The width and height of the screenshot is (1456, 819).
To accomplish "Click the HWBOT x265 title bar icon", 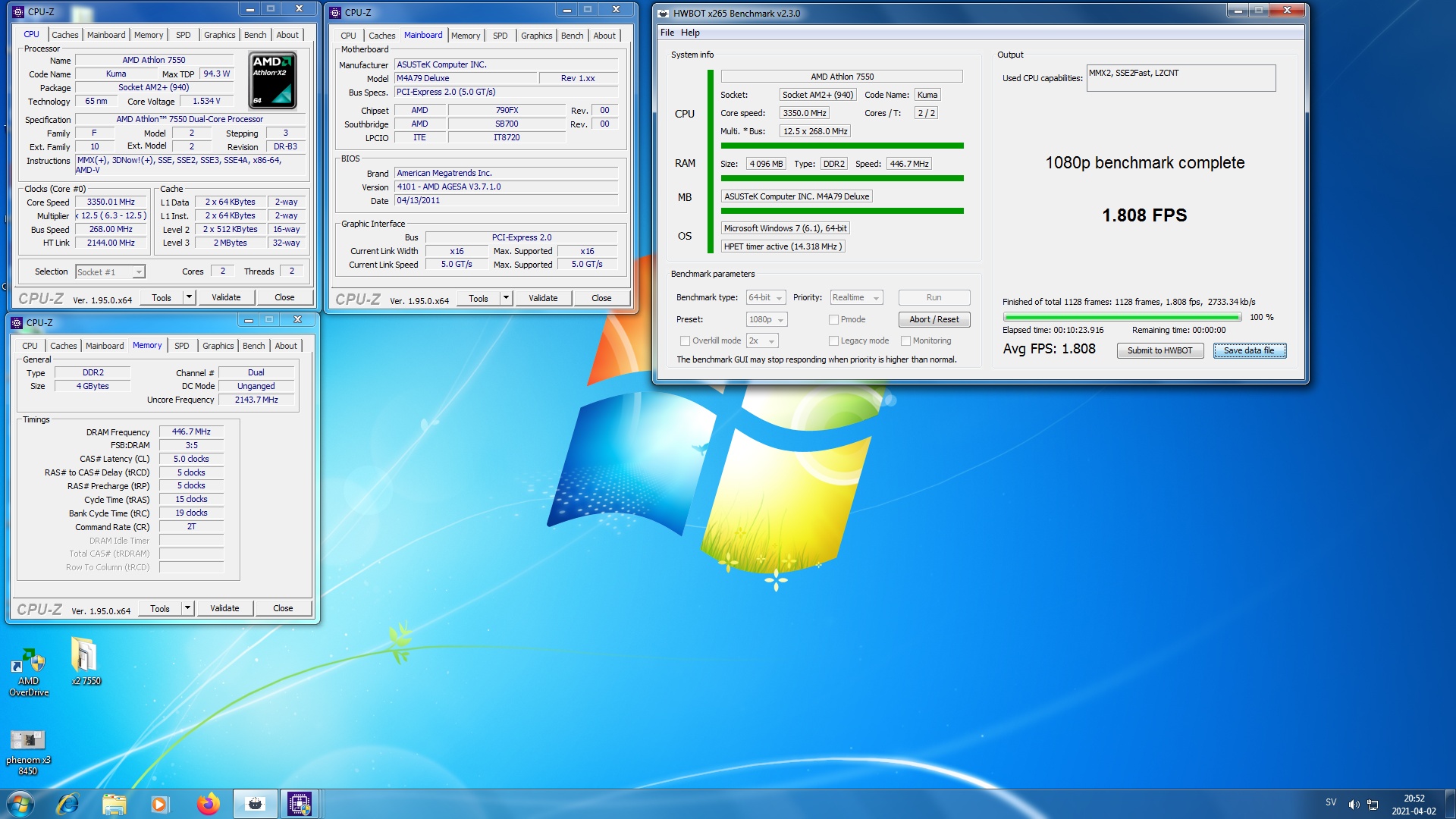I will pyautogui.click(x=664, y=13).
